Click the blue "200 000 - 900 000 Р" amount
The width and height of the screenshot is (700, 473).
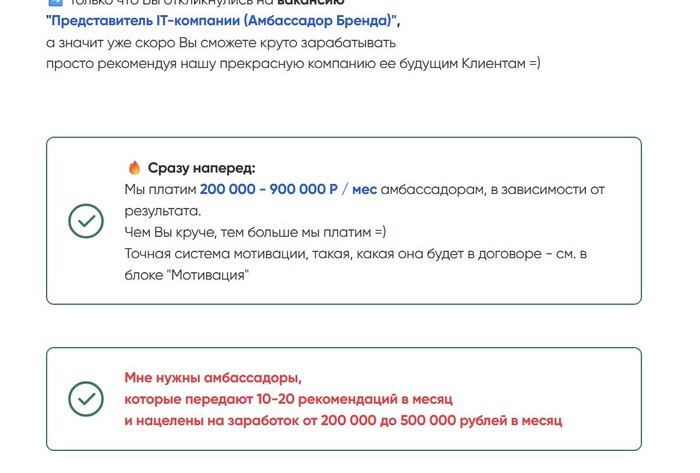click(x=269, y=189)
